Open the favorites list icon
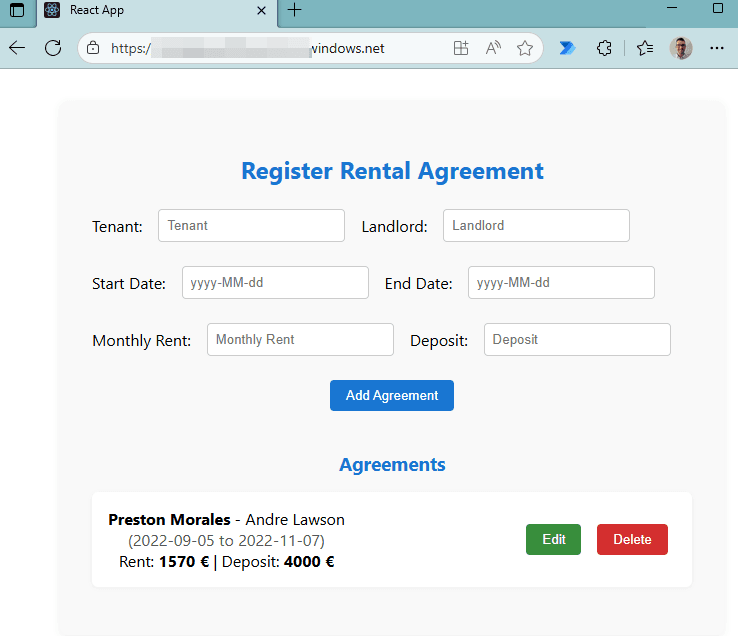 [x=645, y=48]
